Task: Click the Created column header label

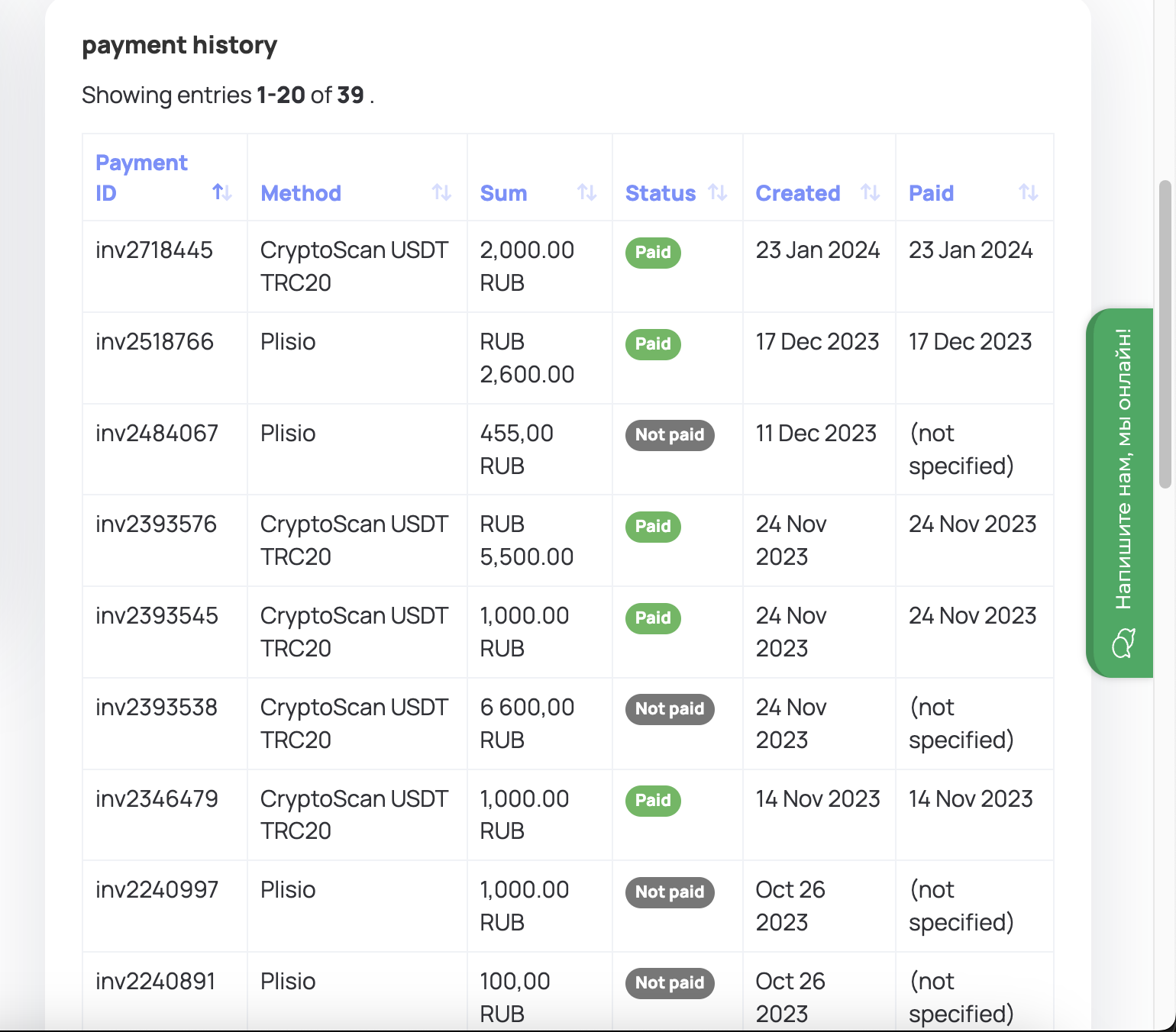Action: point(797,193)
